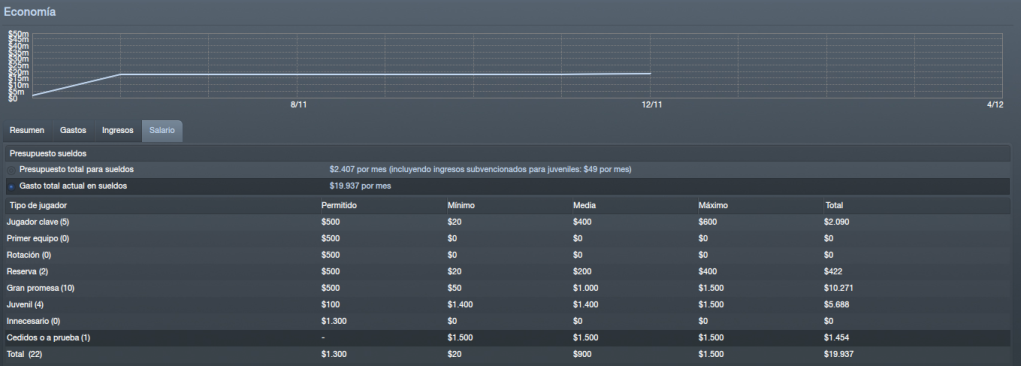The width and height of the screenshot is (1021, 366).
Task: Select the Jugador clave (5) row
Action: click(508, 222)
